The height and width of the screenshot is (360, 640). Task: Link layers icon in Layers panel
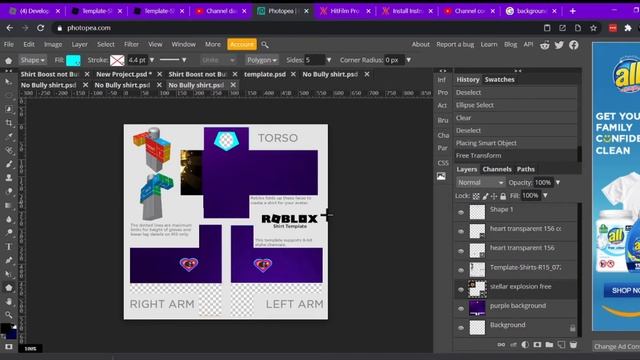[x=501, y=345]
